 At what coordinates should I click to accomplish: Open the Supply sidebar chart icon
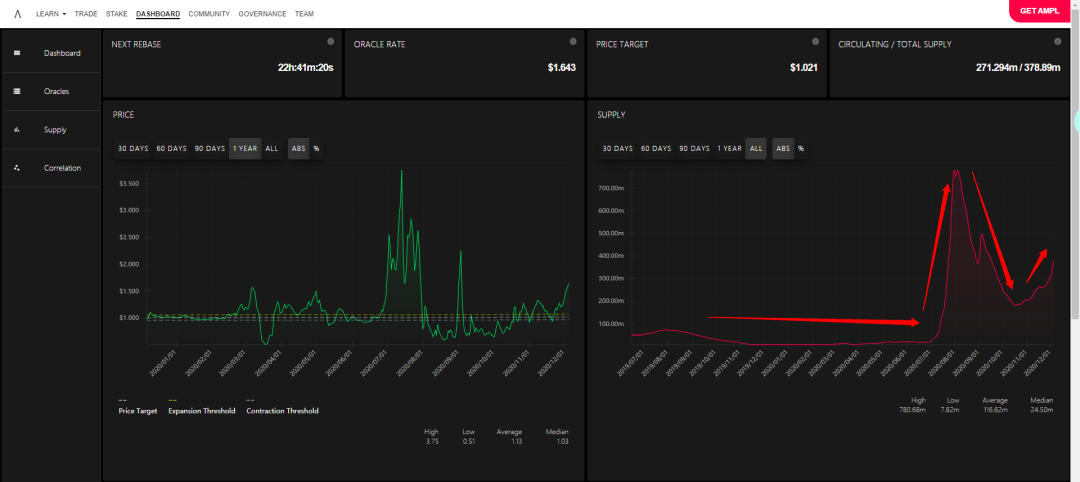coord(17,129)
